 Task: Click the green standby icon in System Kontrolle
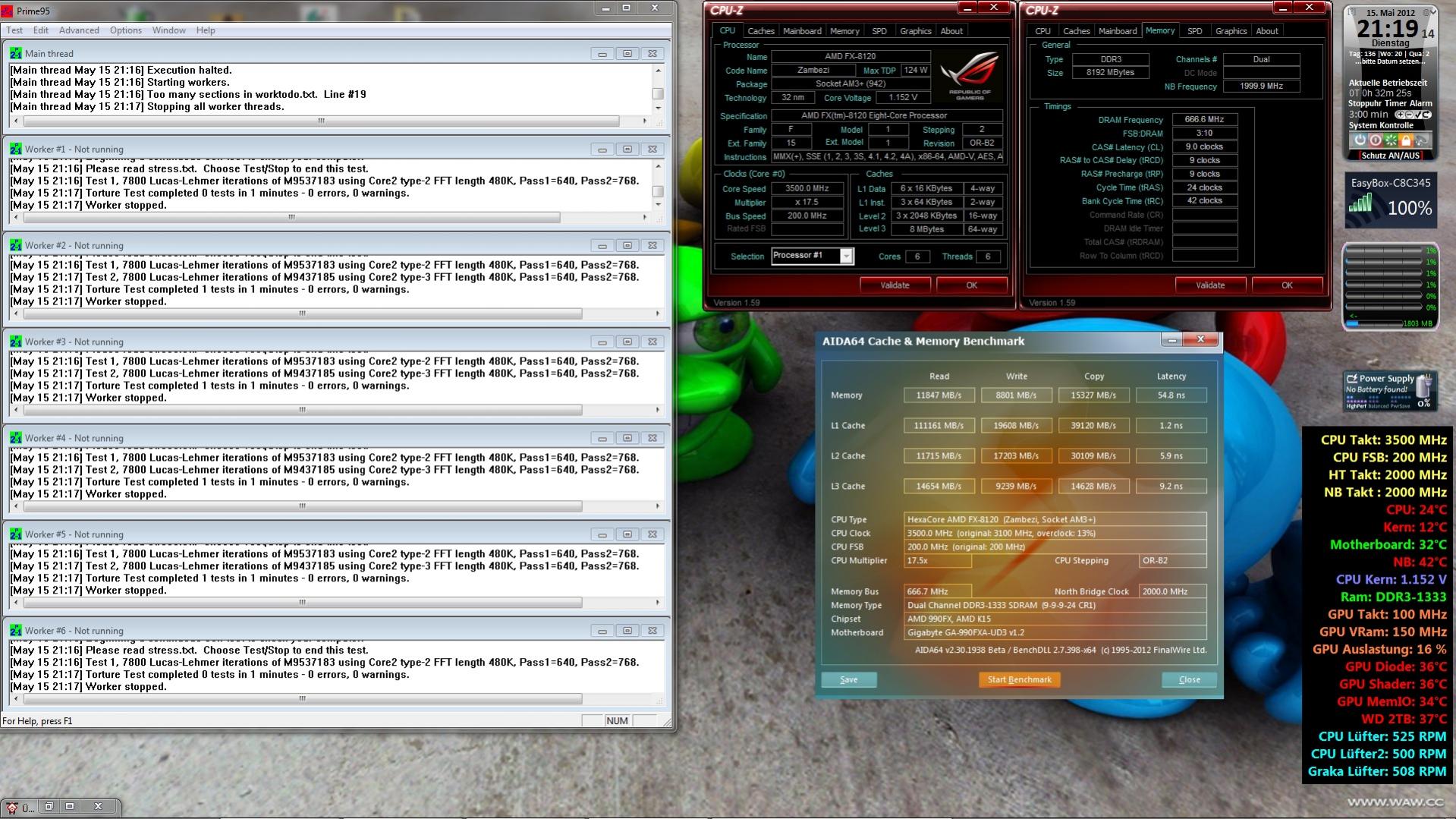pyautogui.click(x=1391, y=140)
